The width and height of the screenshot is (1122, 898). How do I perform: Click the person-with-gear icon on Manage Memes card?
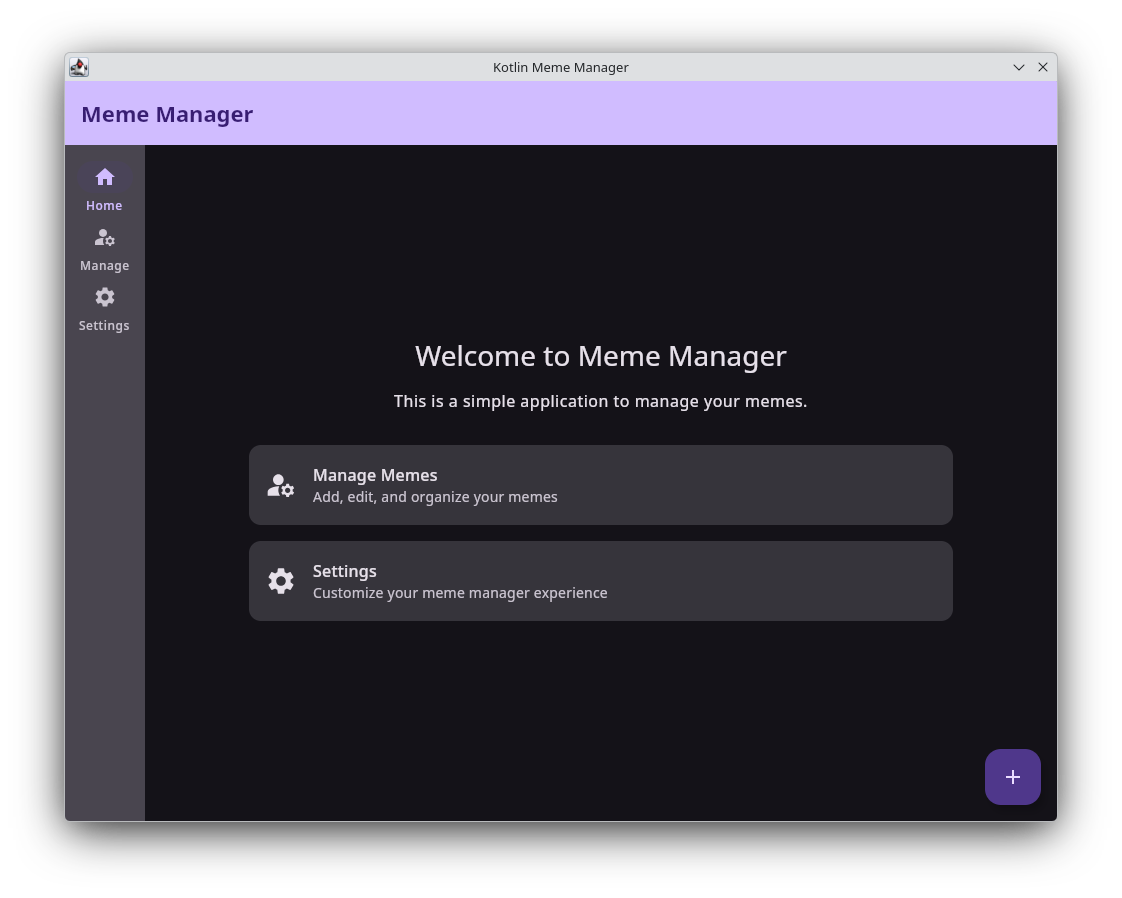pyautogui.click(x=281, y=485)
